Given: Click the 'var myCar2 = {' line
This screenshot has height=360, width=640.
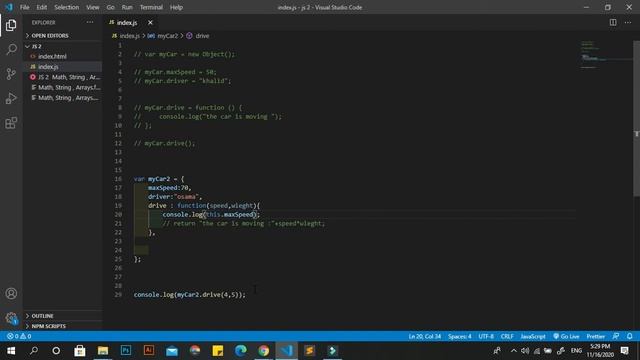Looking at the screenshot, I should (159, 179).
